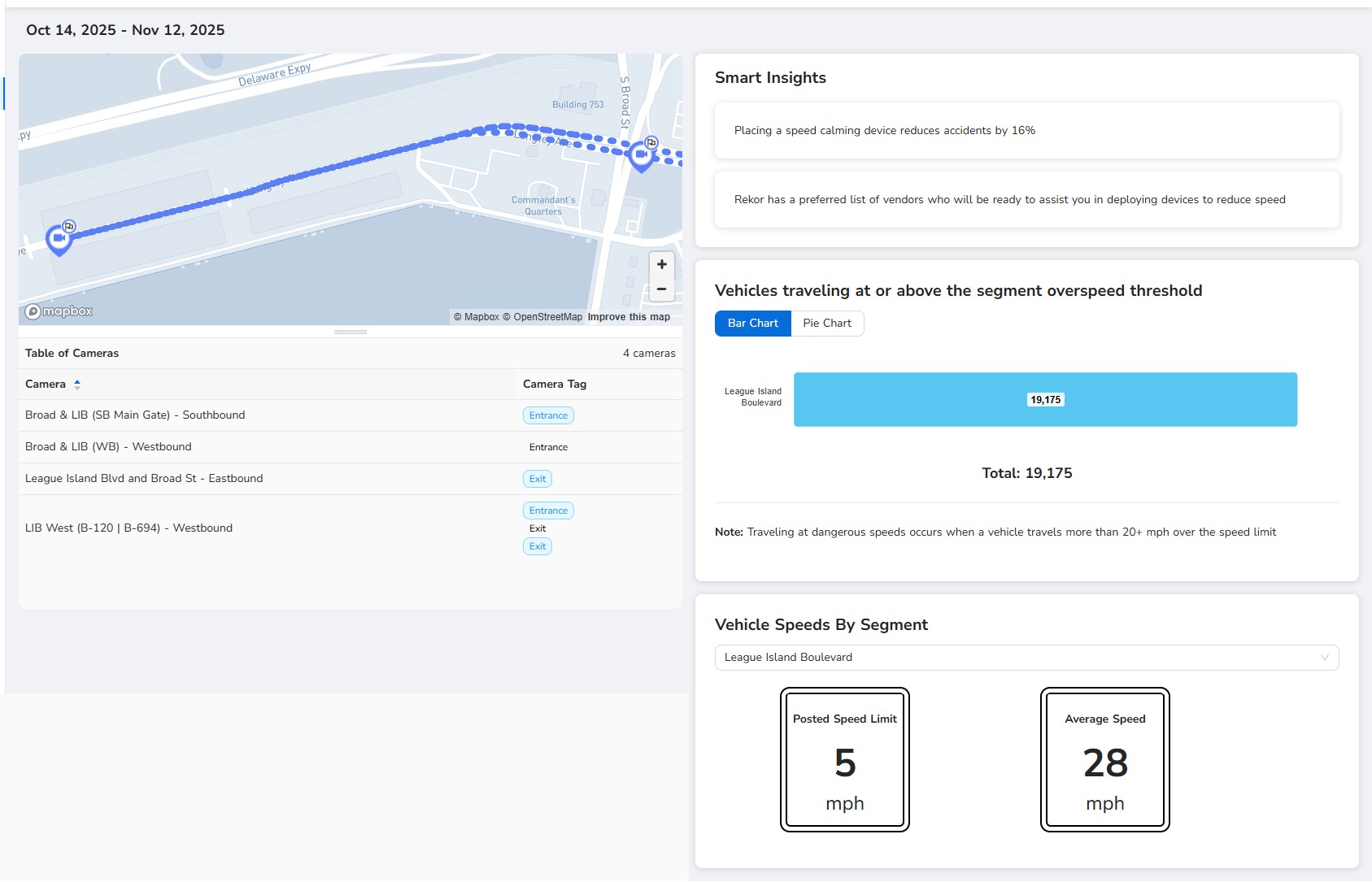Zoom in on the map
Screen dimensions: 1372x882
pyautogui.click(x=661, y=264)
